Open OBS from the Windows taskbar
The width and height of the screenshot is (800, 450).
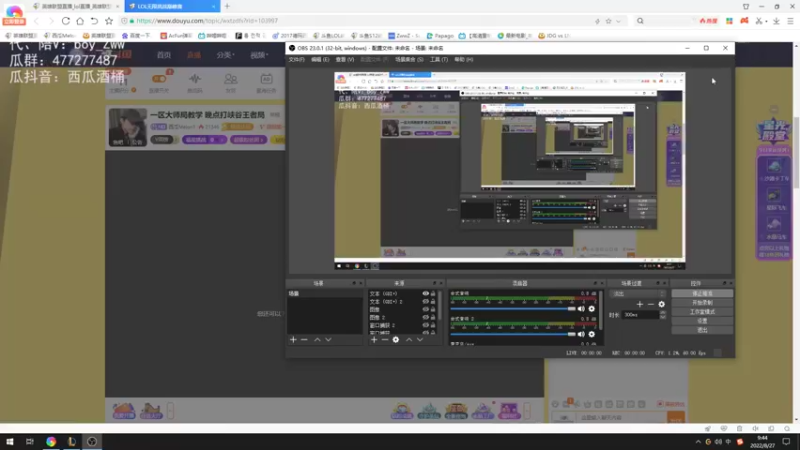[x=92, y=441]
